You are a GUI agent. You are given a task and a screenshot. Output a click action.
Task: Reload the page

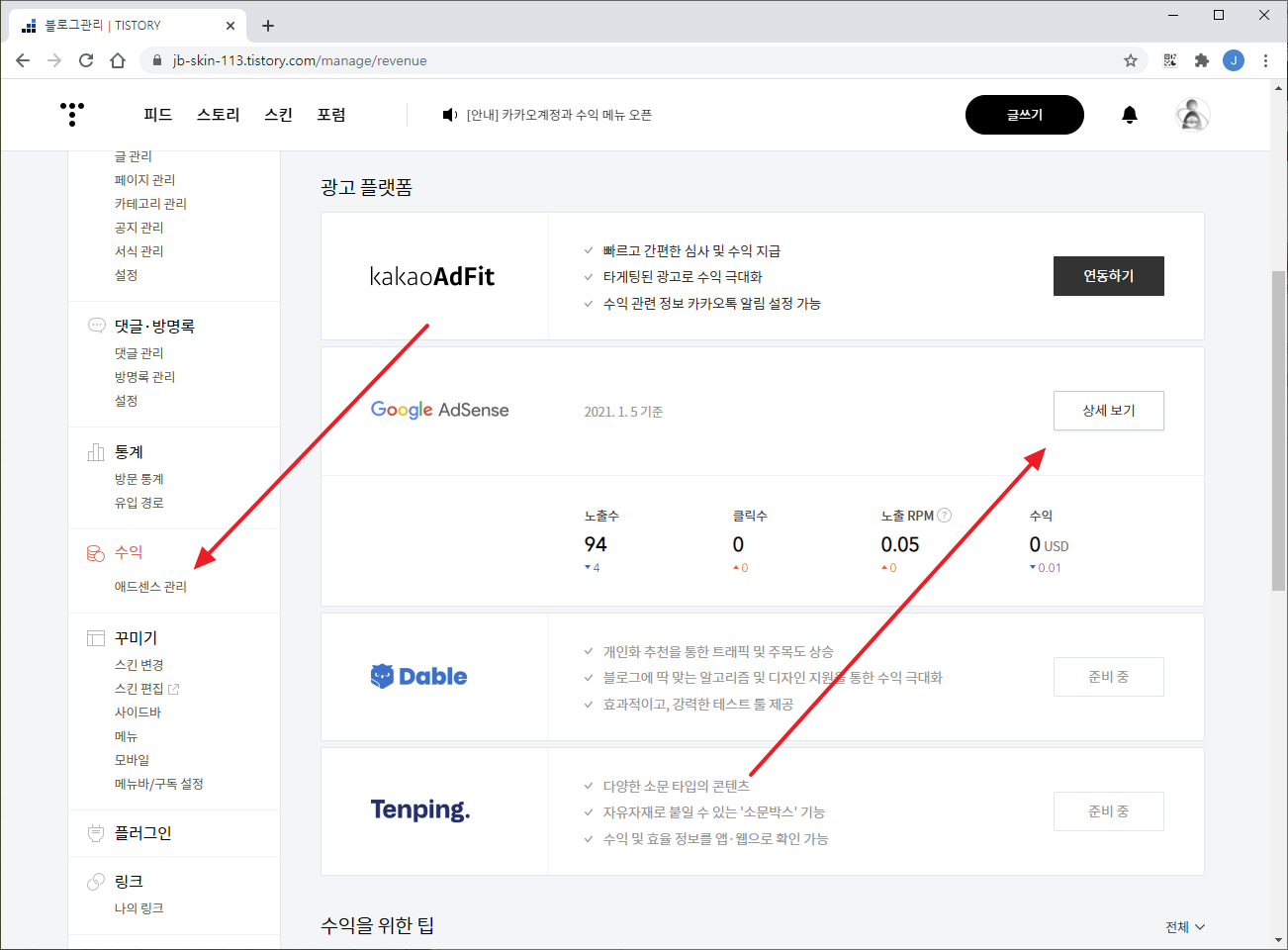click(86, 60)
